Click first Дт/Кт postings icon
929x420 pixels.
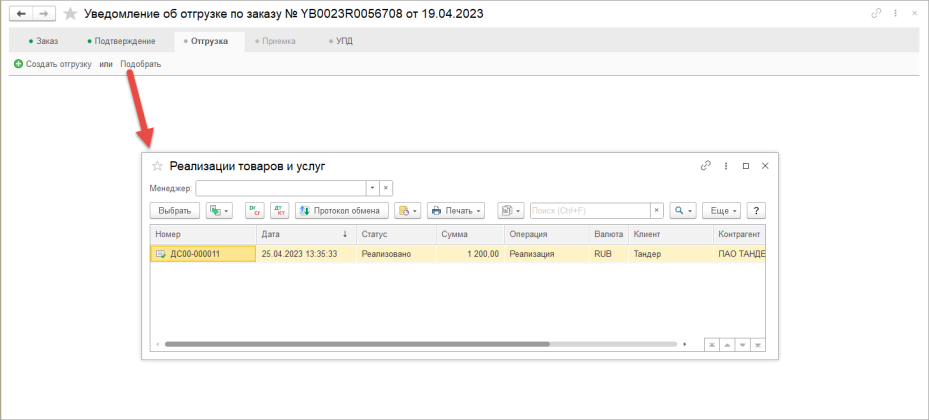[254, 210]
